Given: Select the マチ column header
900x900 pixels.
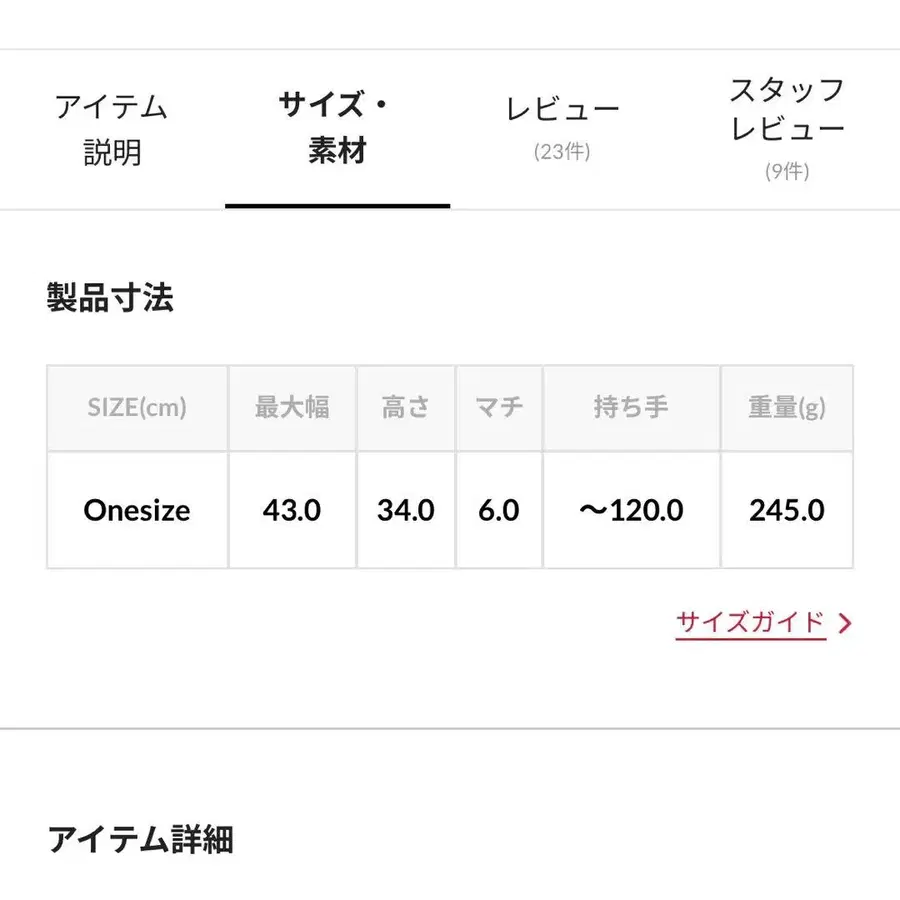Looking at the screenshot, I should (x=499, y=408).
